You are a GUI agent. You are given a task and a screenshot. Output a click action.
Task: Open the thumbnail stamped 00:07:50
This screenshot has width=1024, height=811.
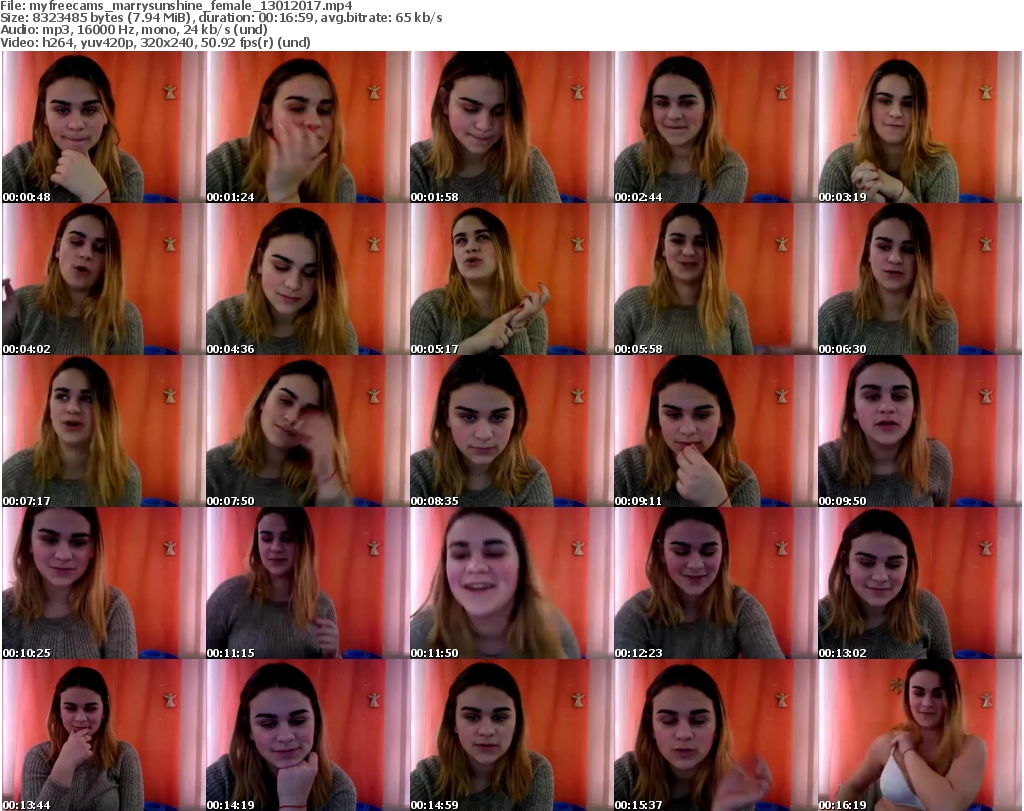click(308, 432)
